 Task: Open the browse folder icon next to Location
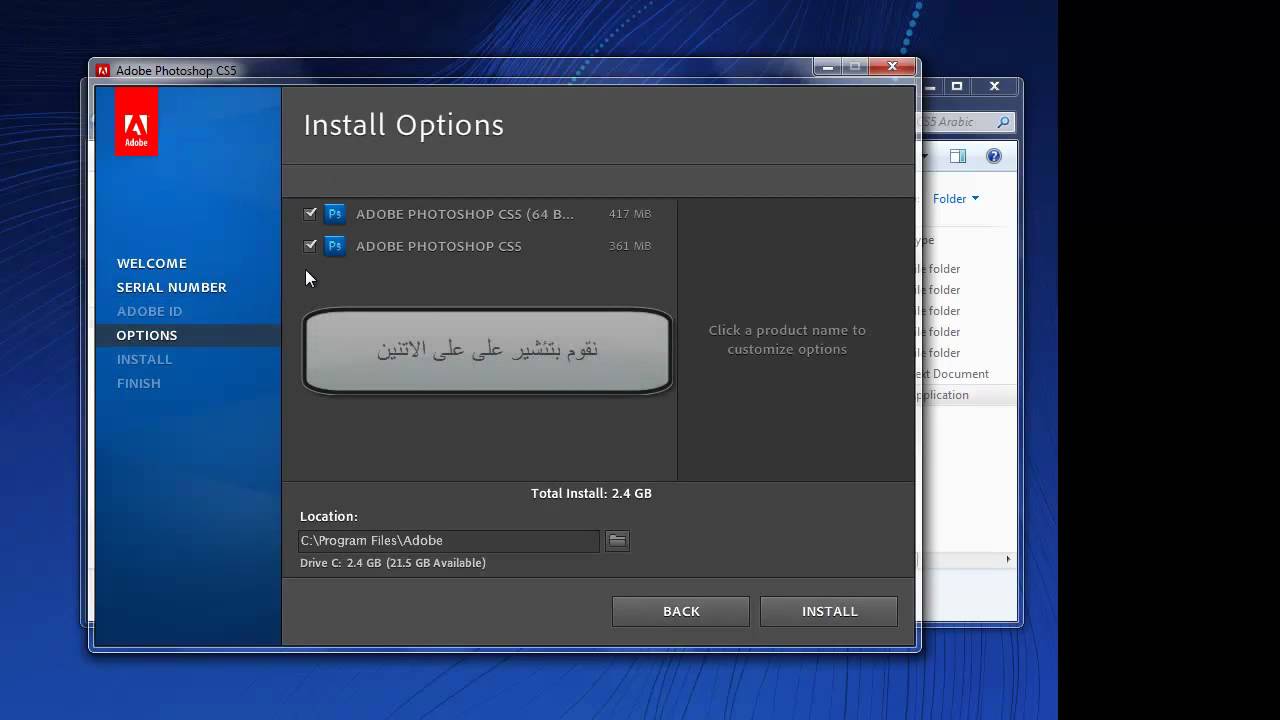click(x=618, y=541)
